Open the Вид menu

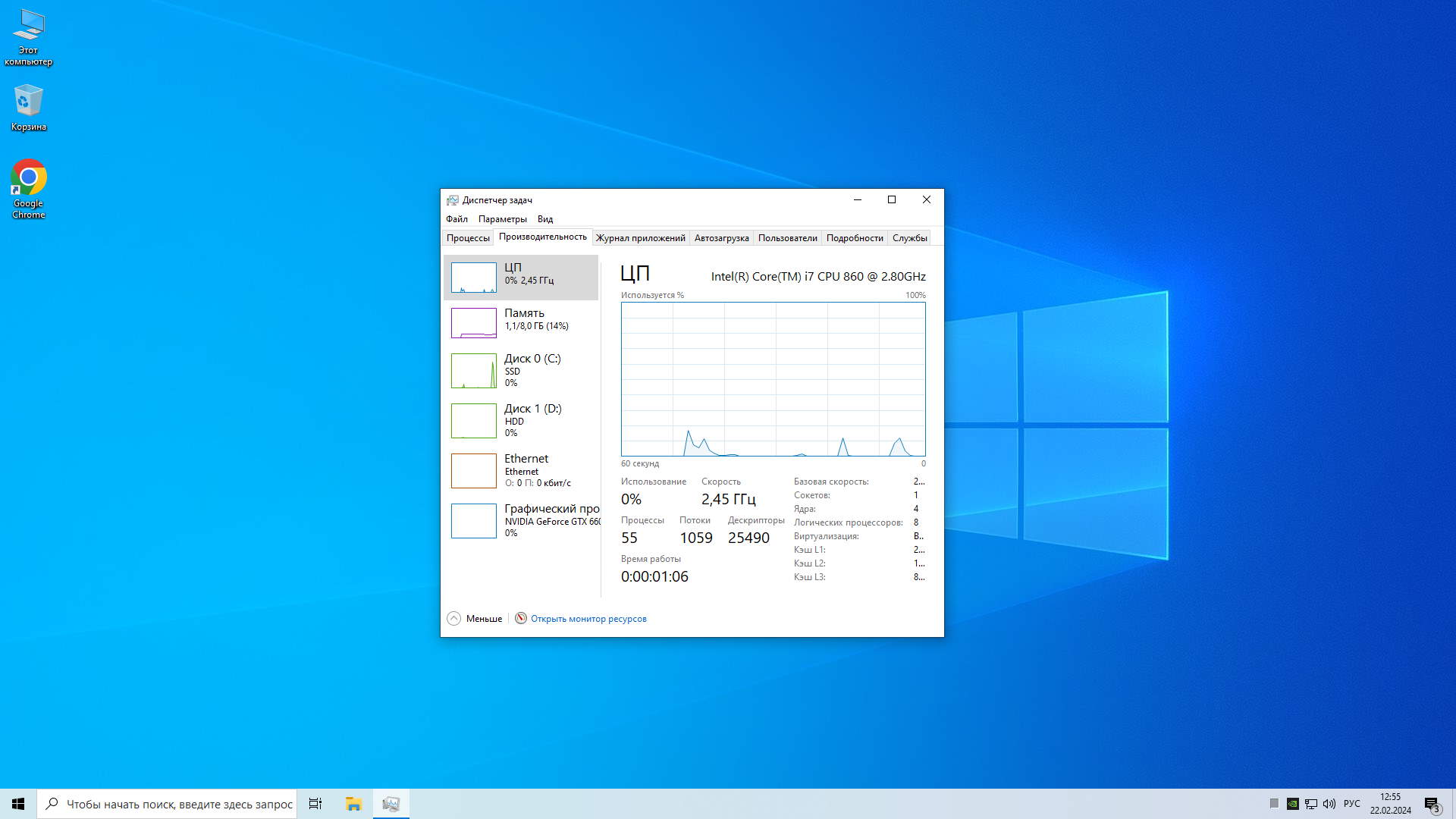click(x=545, y=219)
